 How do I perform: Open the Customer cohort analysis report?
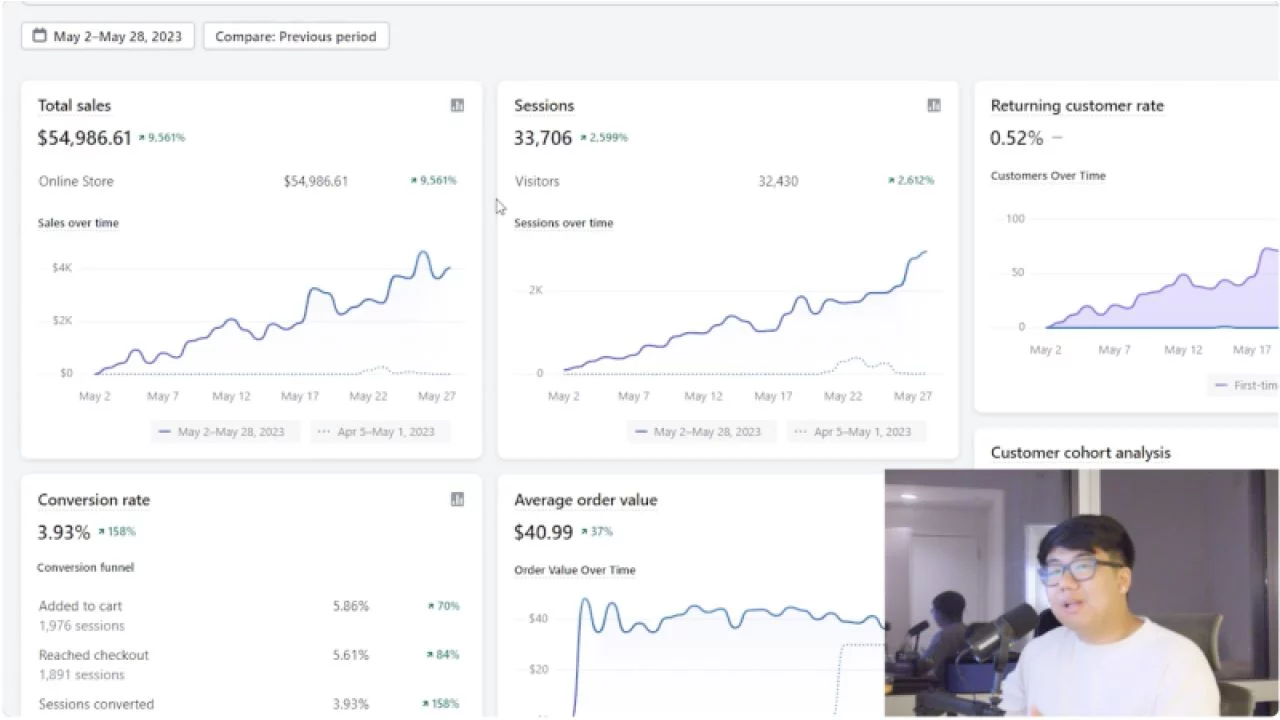click(x=1079, y=452)
